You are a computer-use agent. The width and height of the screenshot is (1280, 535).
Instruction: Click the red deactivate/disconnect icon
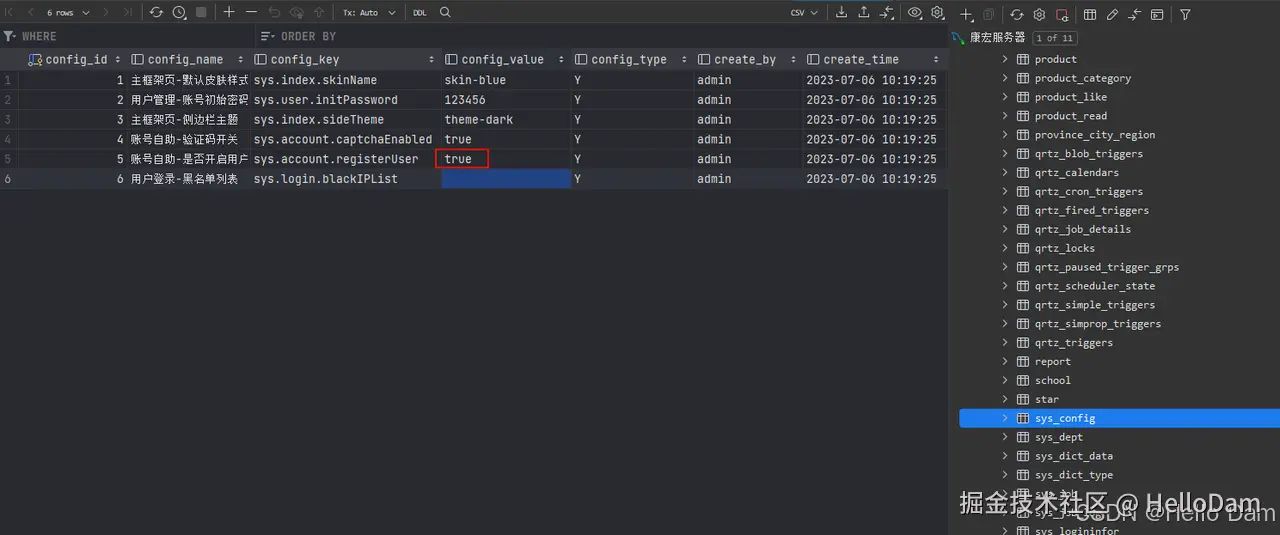pos(1062,15)
